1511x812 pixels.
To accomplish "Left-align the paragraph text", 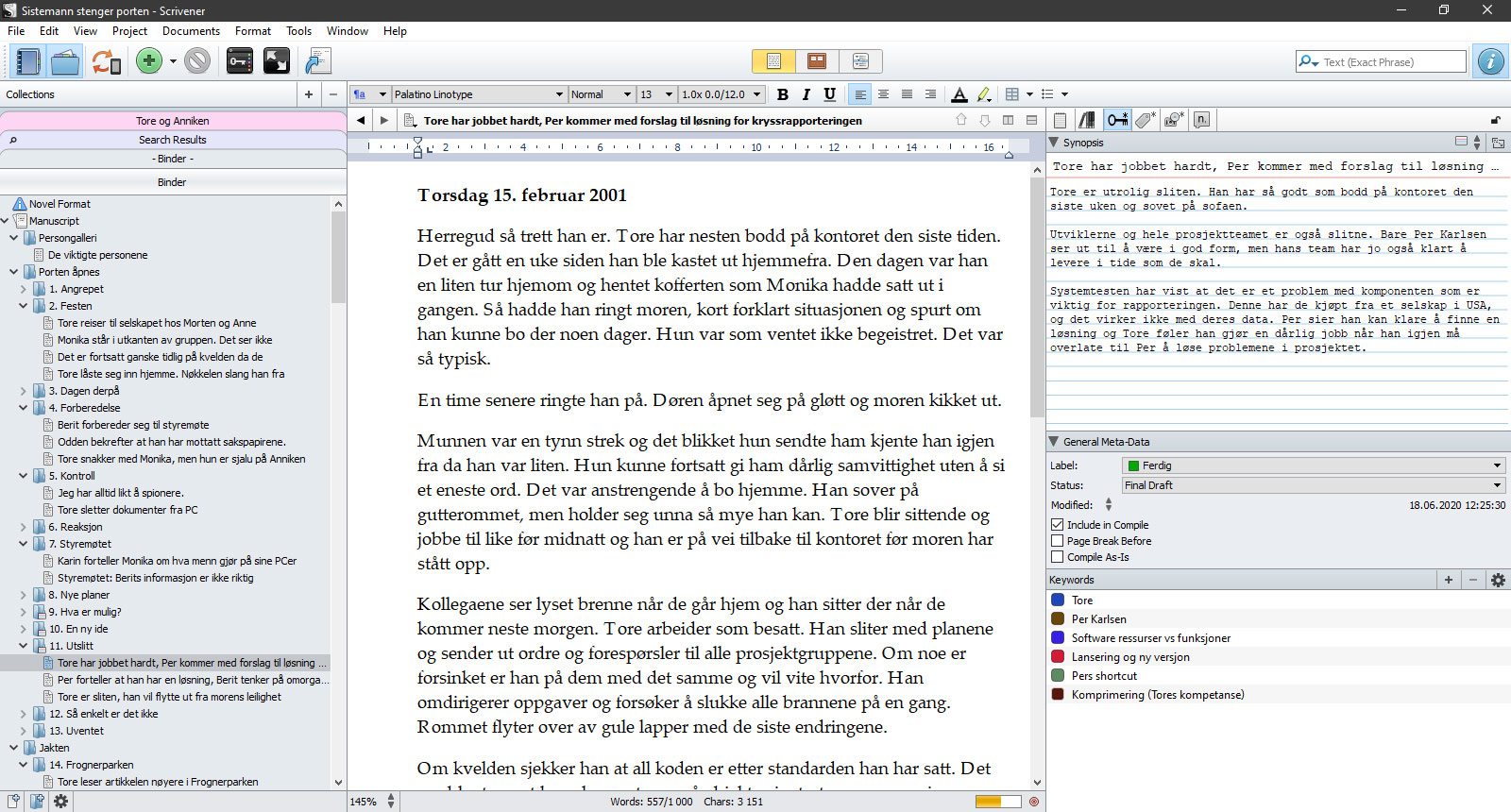I will [x=859, y=94].
